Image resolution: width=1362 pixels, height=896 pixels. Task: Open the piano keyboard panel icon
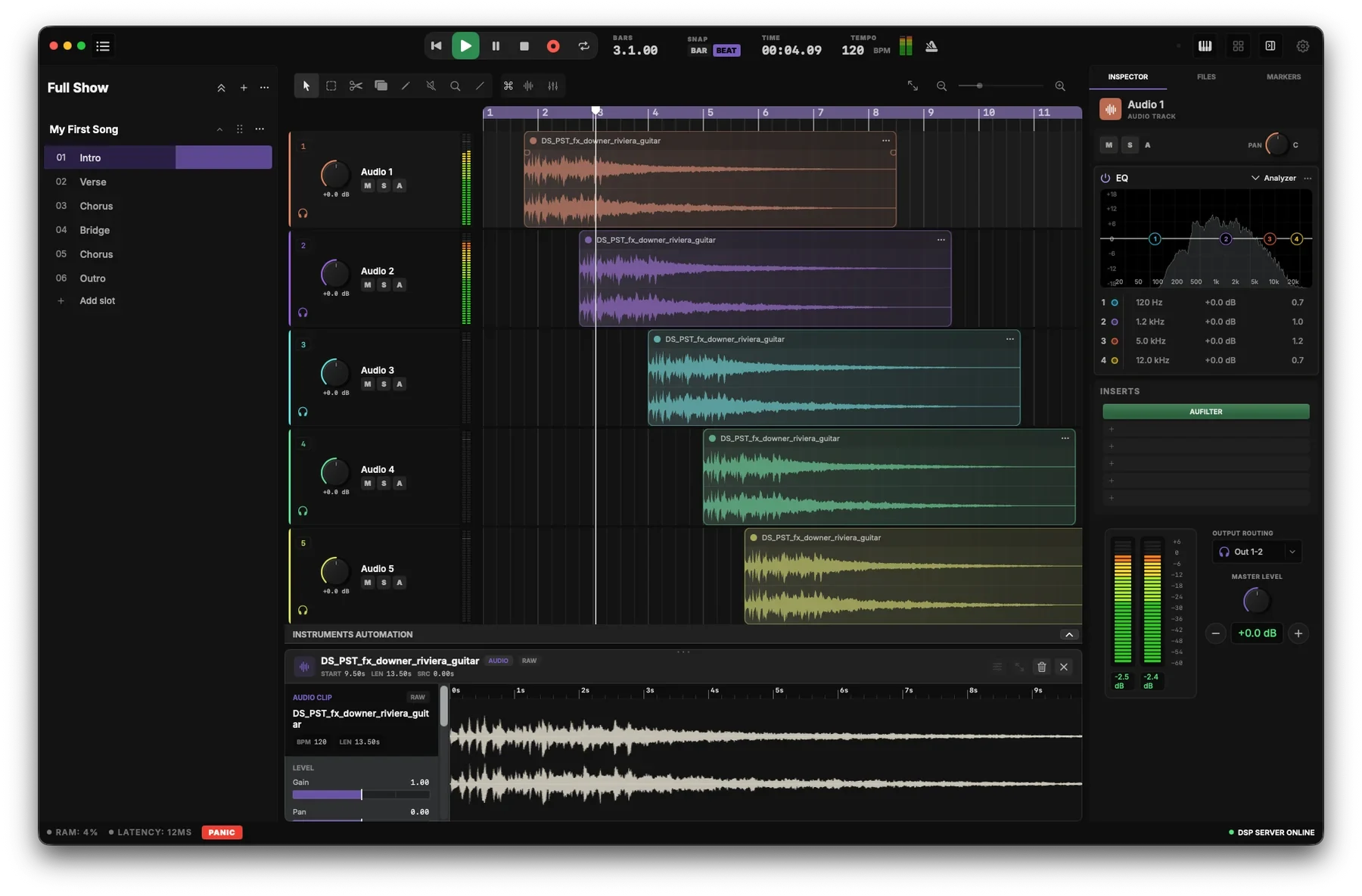point(1205,46)
